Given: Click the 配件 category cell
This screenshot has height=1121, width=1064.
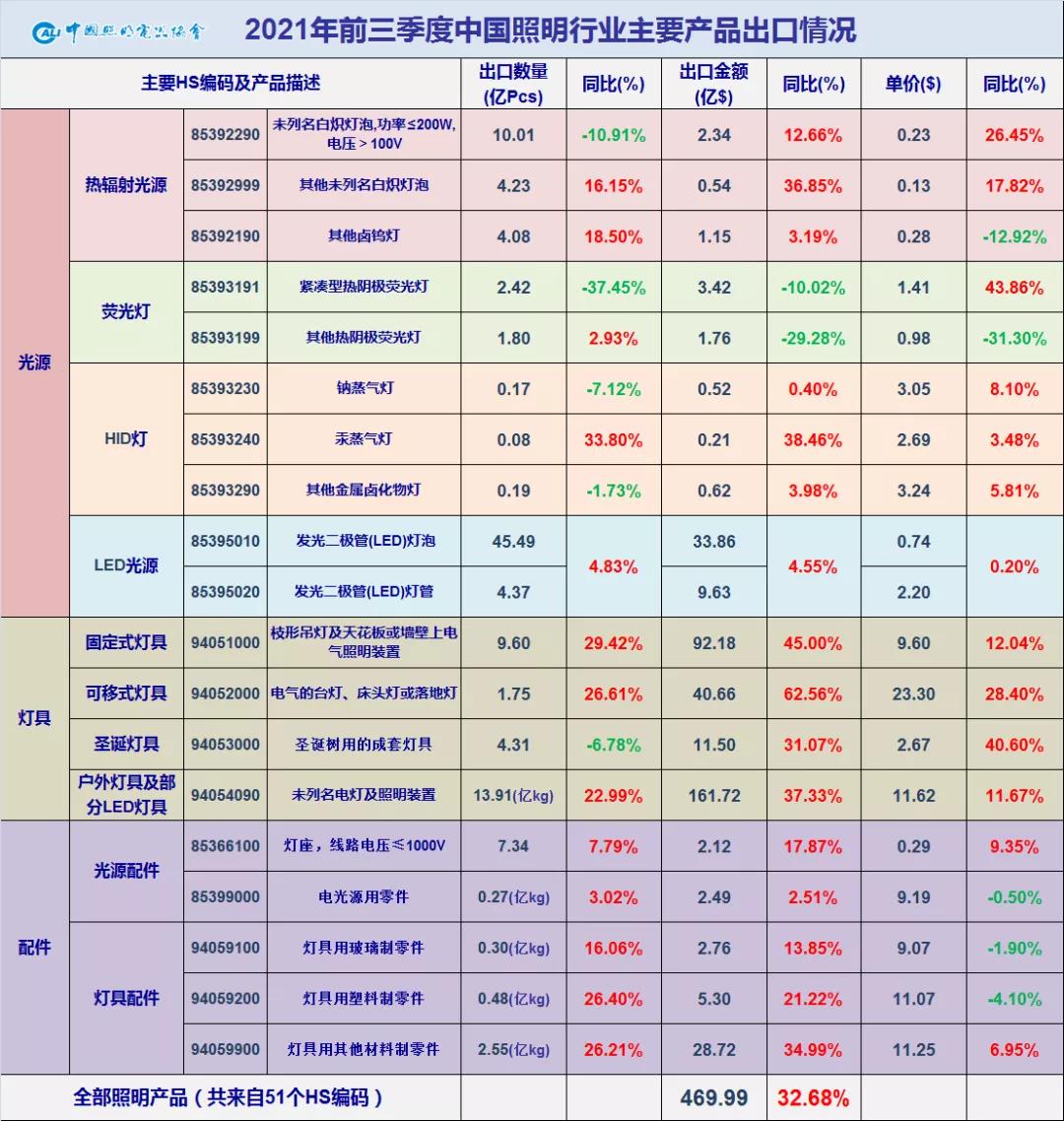Looking at the screenshot, I should [x=34, y=948].
